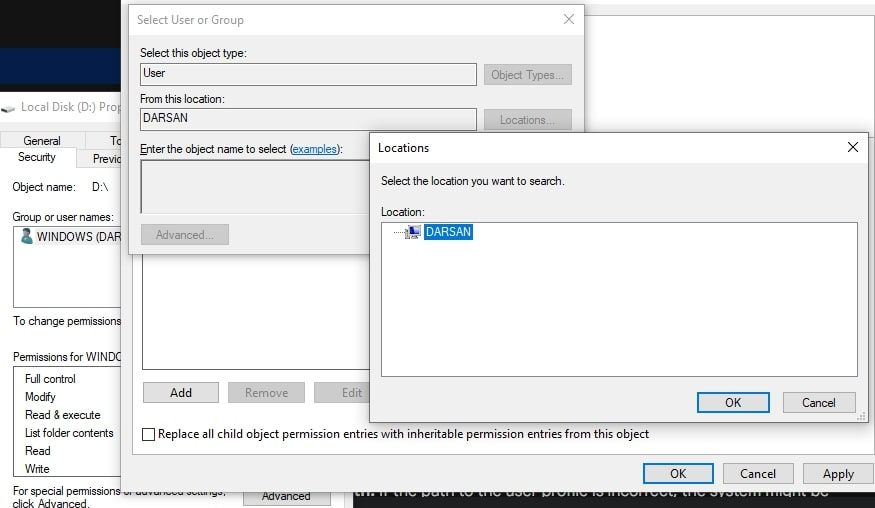Select WINDOWS user in Group or user names
This screenshot has width=875, height=508.
(70, 236)
